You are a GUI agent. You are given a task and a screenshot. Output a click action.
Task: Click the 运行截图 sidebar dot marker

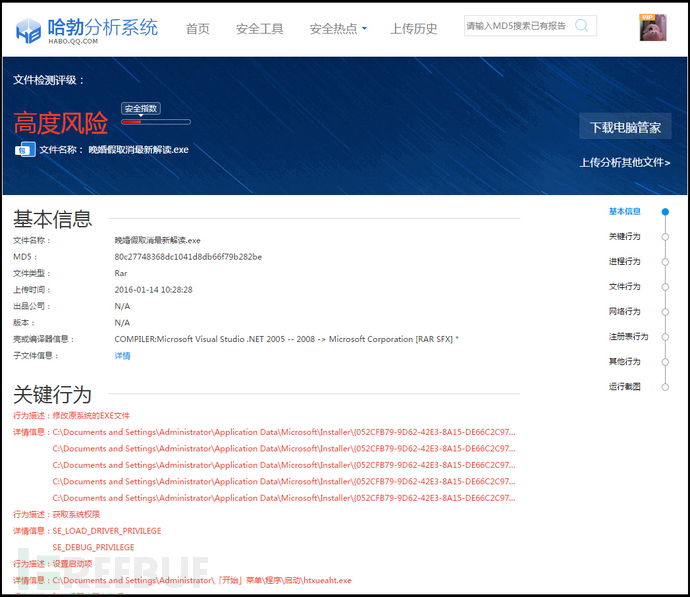[665, 387]
